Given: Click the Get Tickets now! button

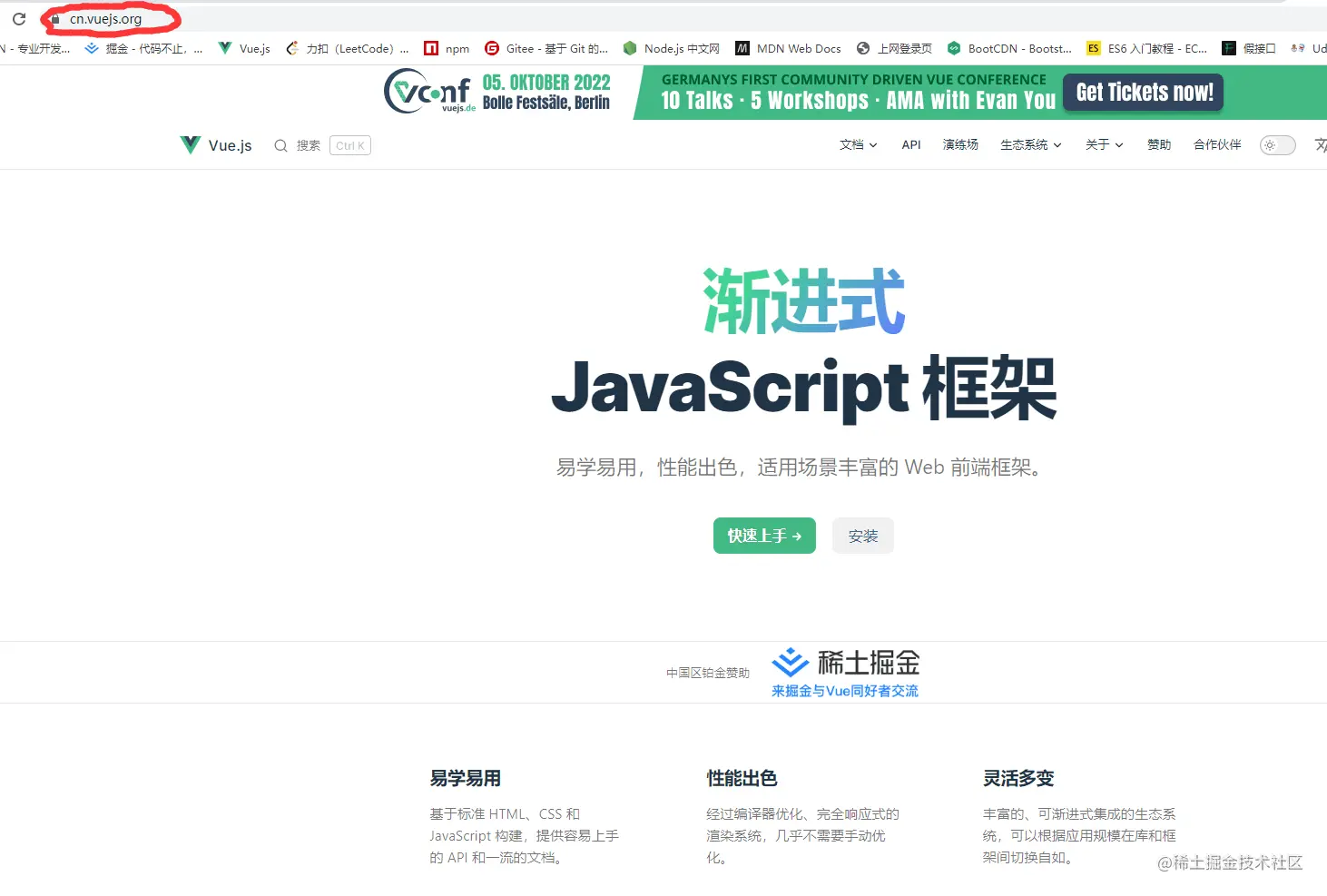Looking at the screenshot, I should coord(1143,92).
